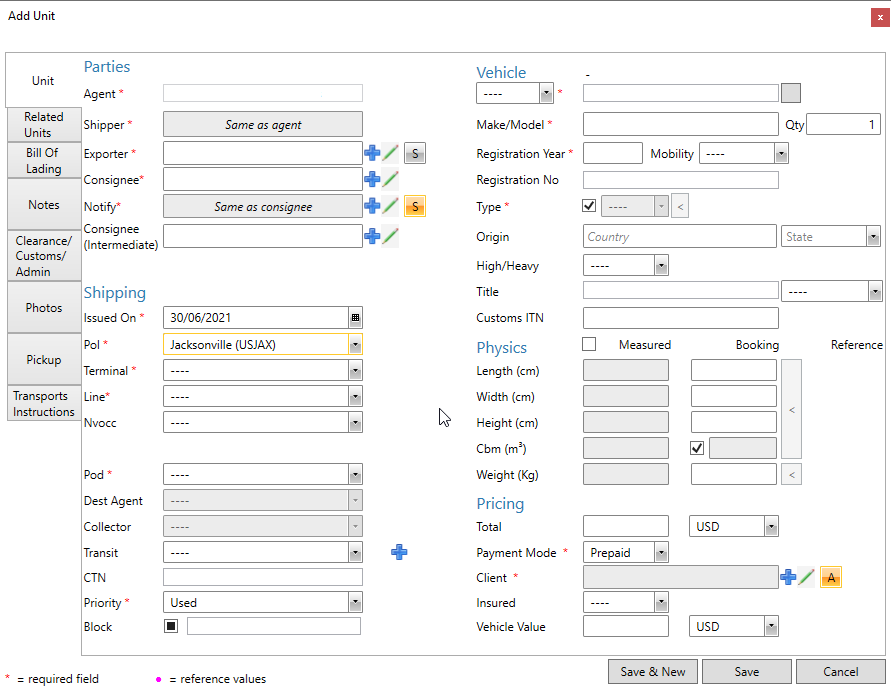Click the Shipper field showing Same as agent
This screenshot has height=691, width=891.
[x=262, y=124]
